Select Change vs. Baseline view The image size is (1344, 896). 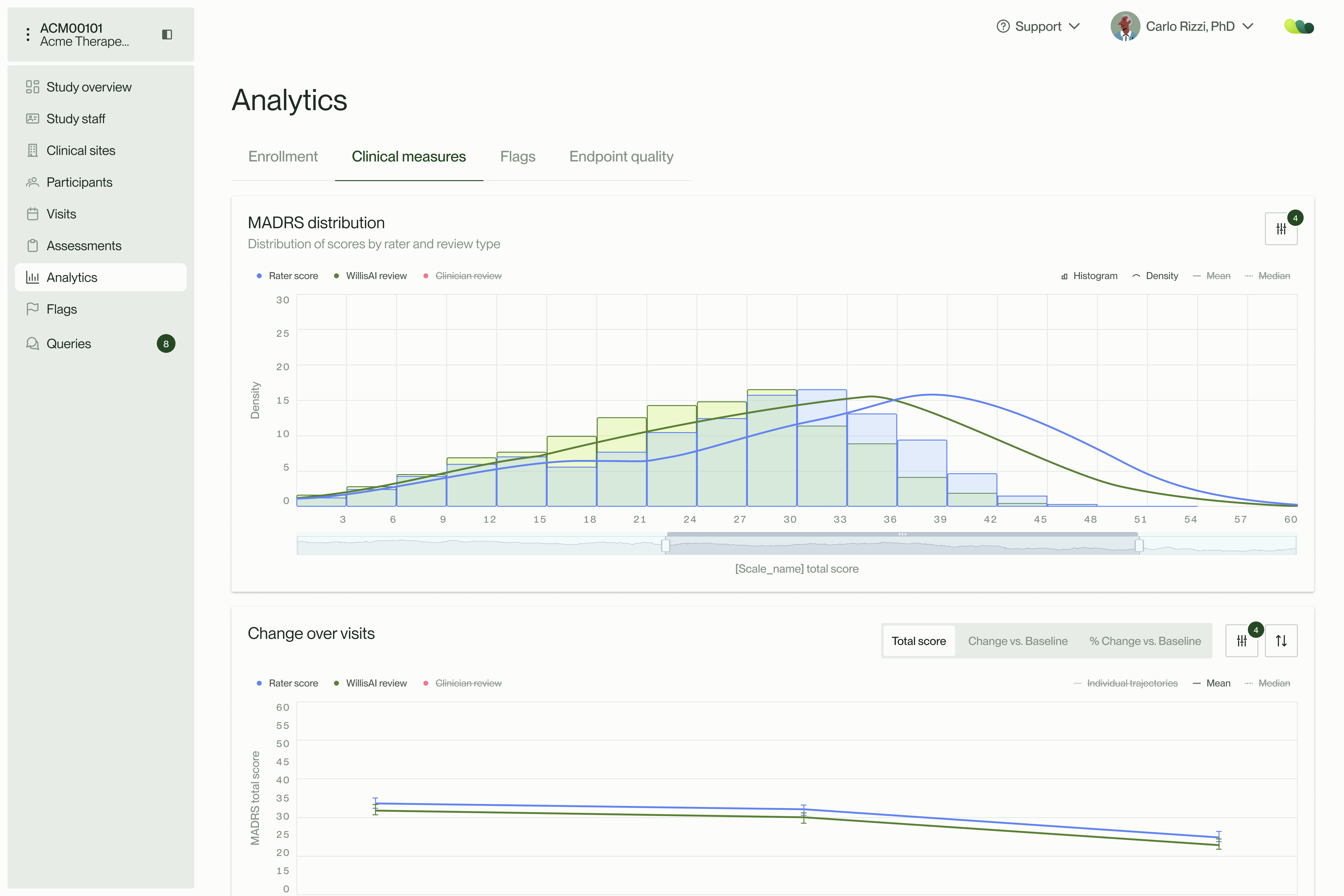coord(1018,641)
